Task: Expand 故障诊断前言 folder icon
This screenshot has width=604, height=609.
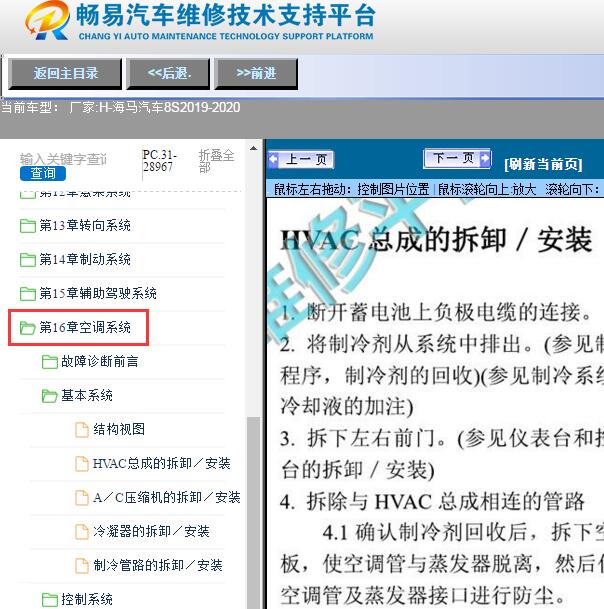Action: click(50, 362)
